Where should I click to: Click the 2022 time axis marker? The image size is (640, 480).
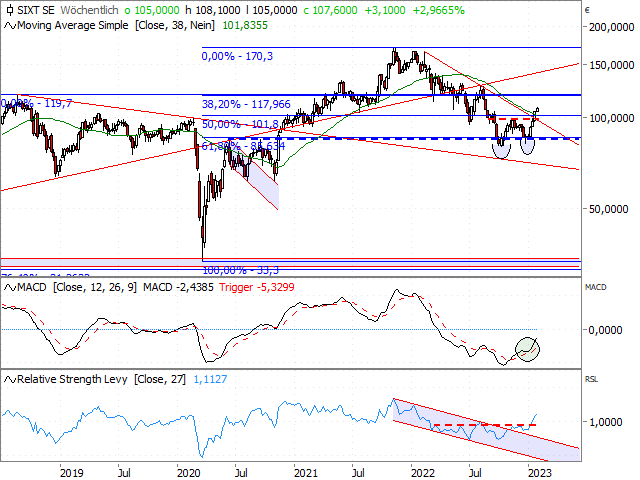pyautogui.click(x=423, y=473)
